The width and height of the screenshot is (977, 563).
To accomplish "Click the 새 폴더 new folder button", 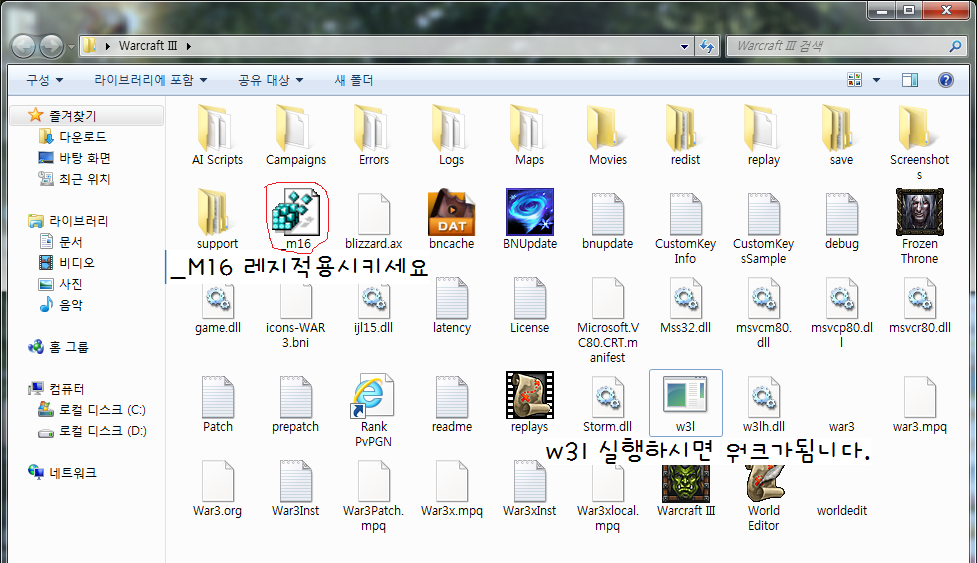I will 353,80.
